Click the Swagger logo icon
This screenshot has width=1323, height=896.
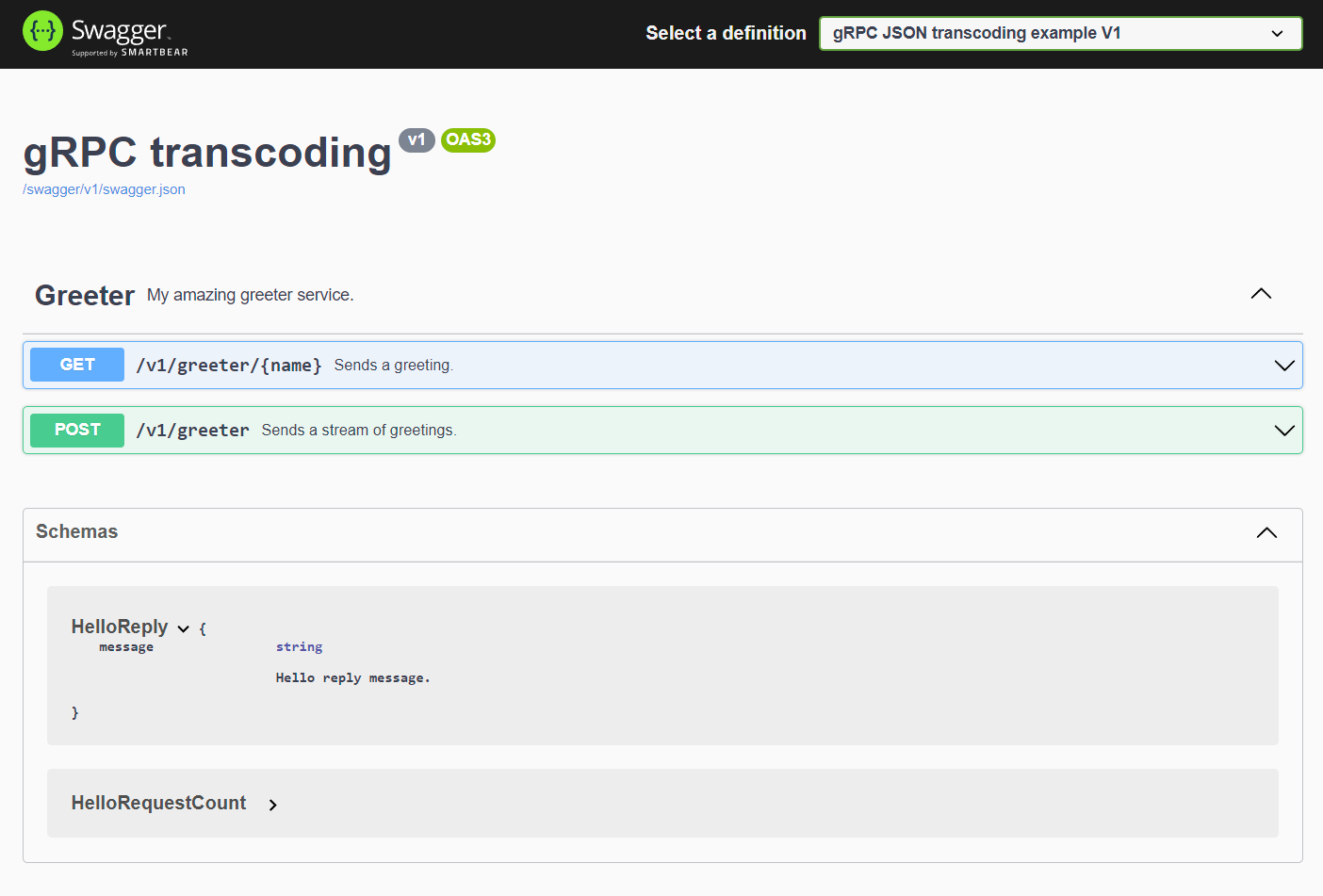(x=41, y=30)
